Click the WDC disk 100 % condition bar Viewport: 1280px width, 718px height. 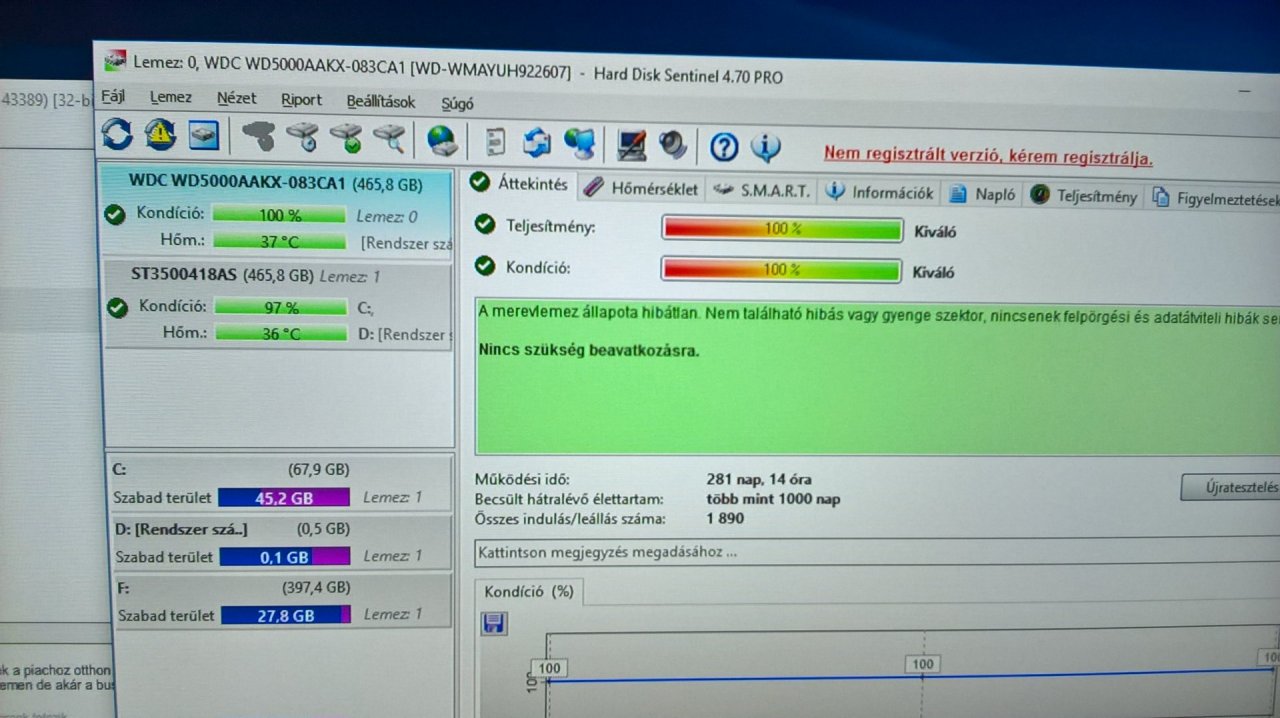pos(279,215)
